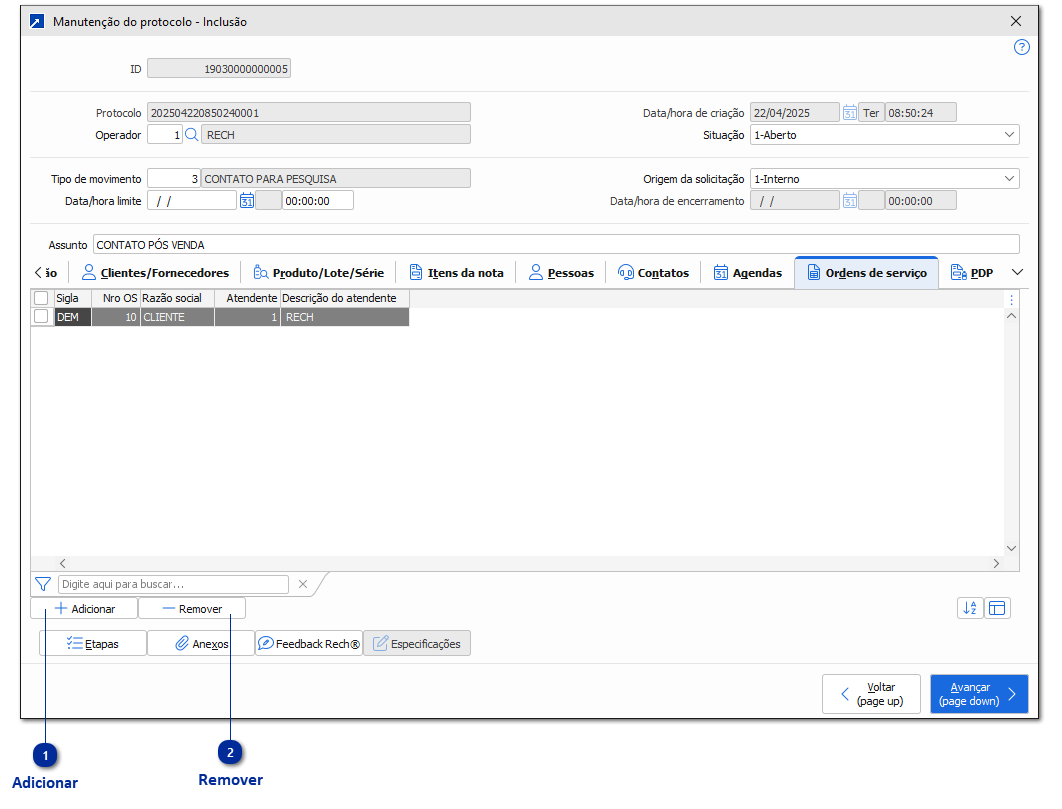
Task: Click the Assunto input field
Action: click(556, 245)
